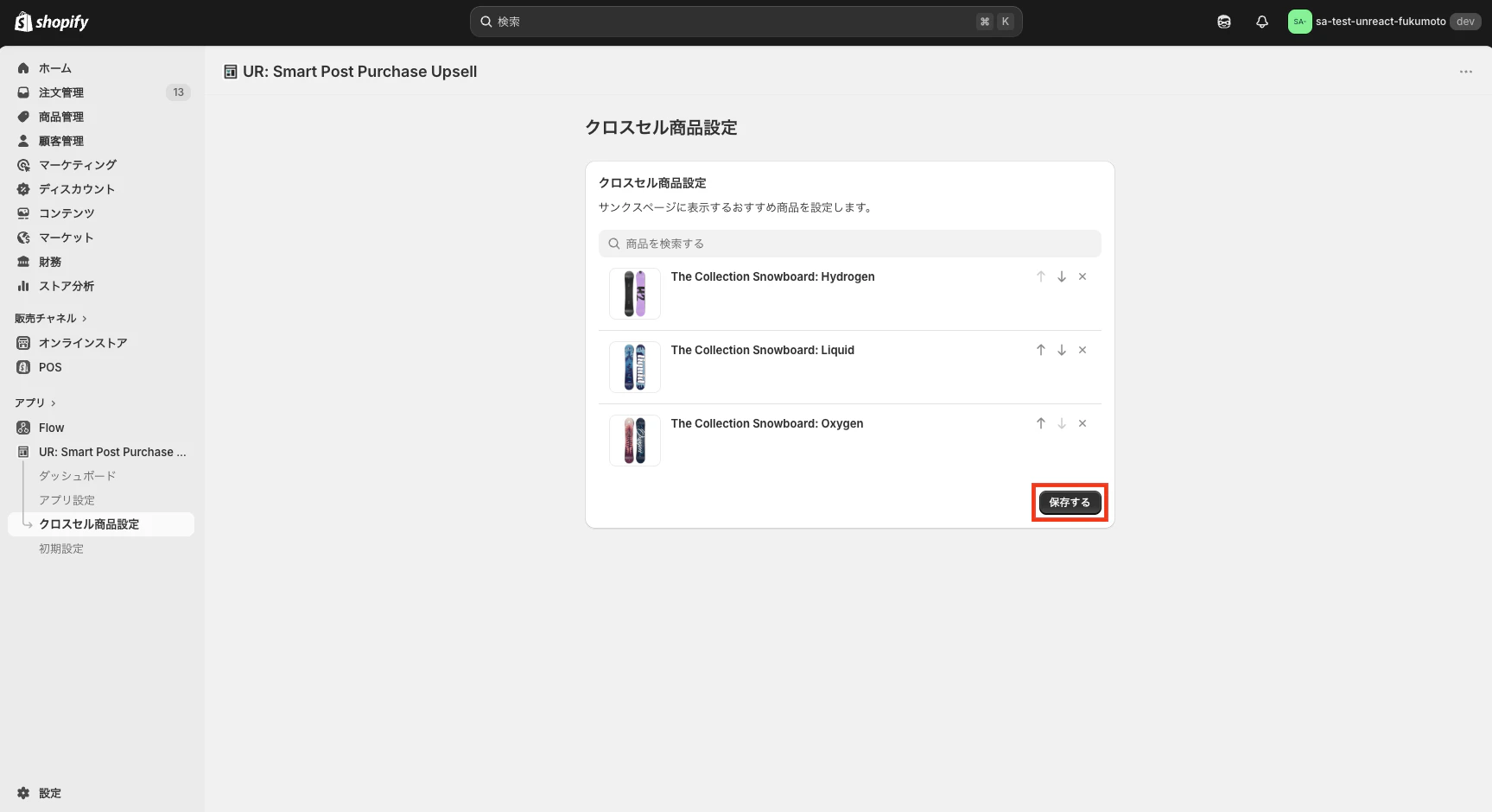Screen dimensions: 1492x812
Task: Click the Hydrogen snowboard thumbnail
Action: coord(635,294)
